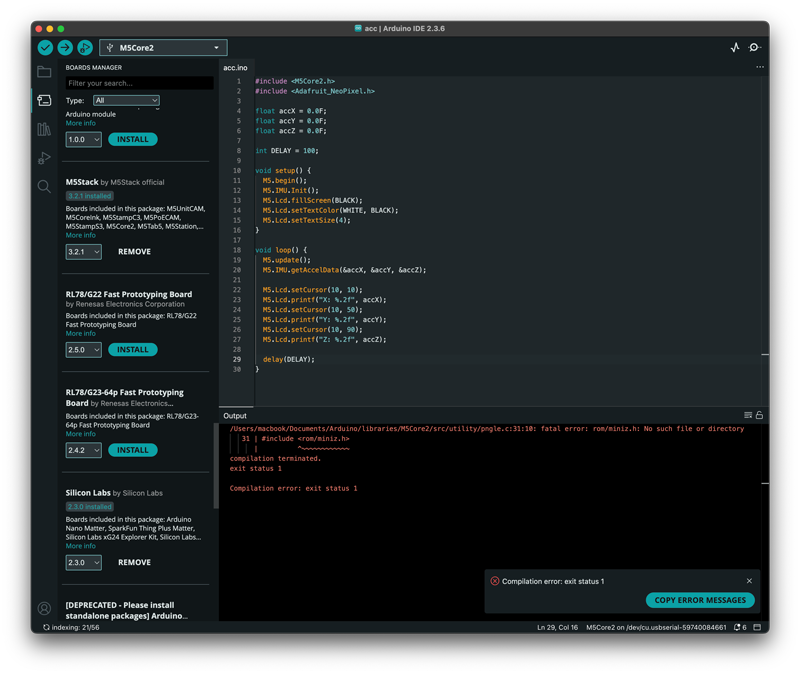Click the #include <M5Core2.h> line
Viewport: 800px width, 674px height.
tap(295, 81)
